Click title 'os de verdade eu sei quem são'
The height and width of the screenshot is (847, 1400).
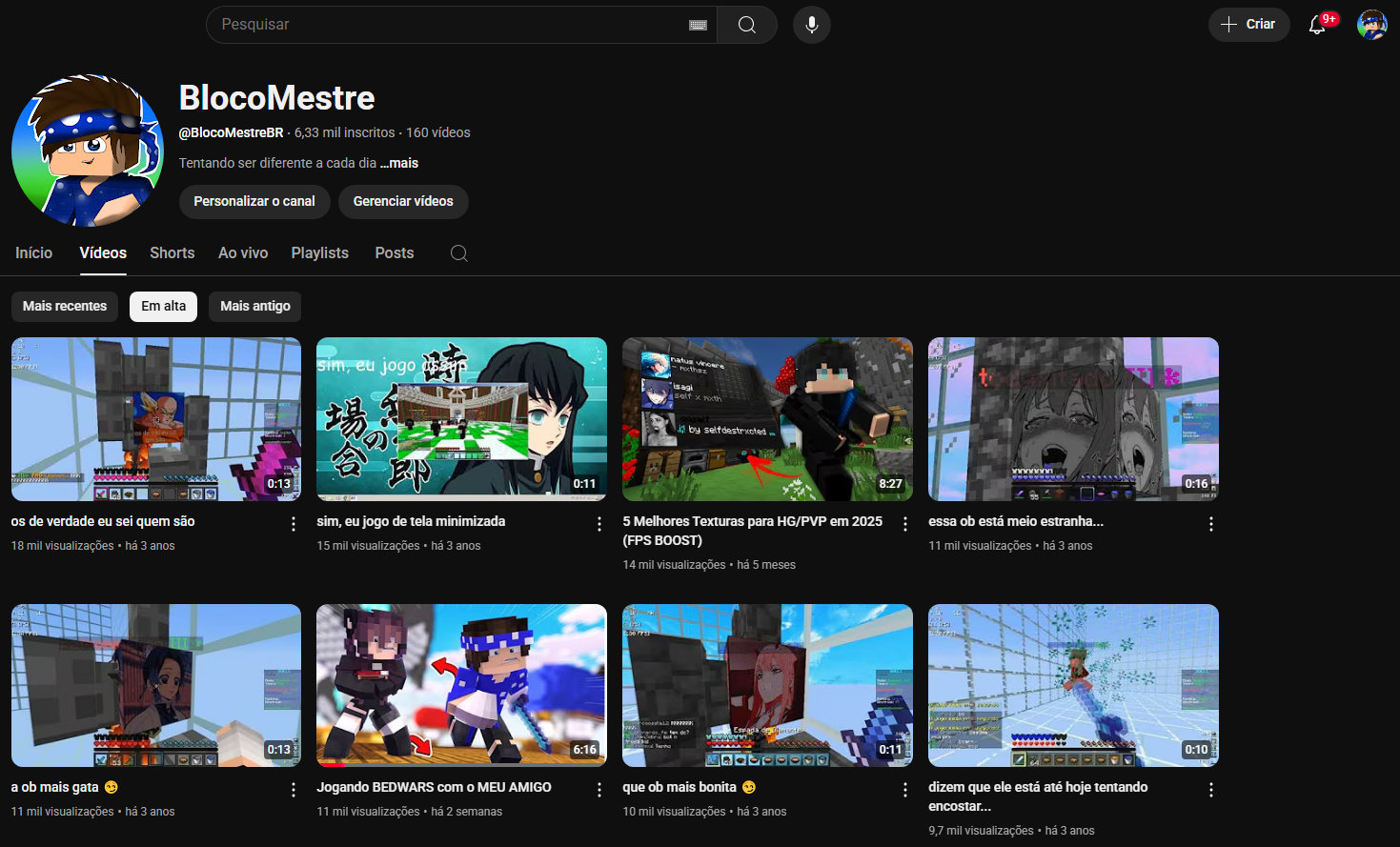[x=103, y=521]
